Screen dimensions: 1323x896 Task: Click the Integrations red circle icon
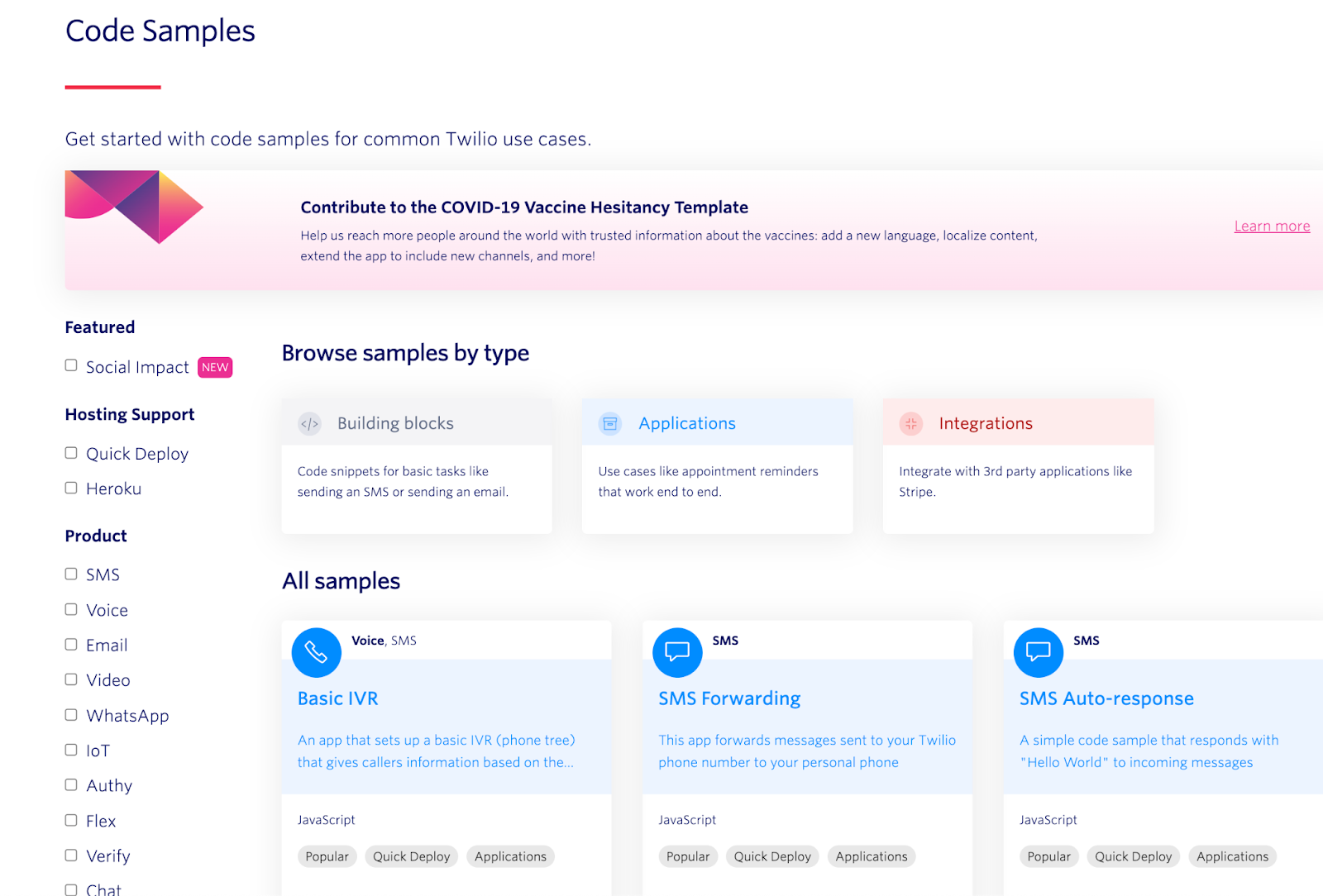click(x=911, y=424)
